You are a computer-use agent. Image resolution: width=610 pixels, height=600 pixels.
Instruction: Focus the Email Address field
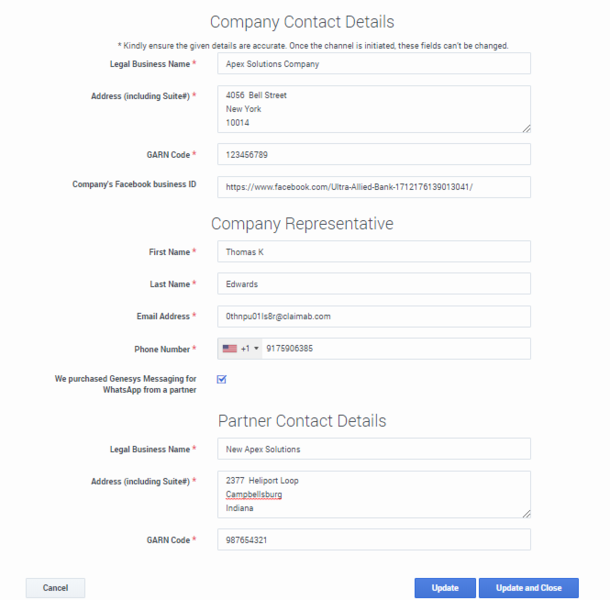tap(374, 316)
